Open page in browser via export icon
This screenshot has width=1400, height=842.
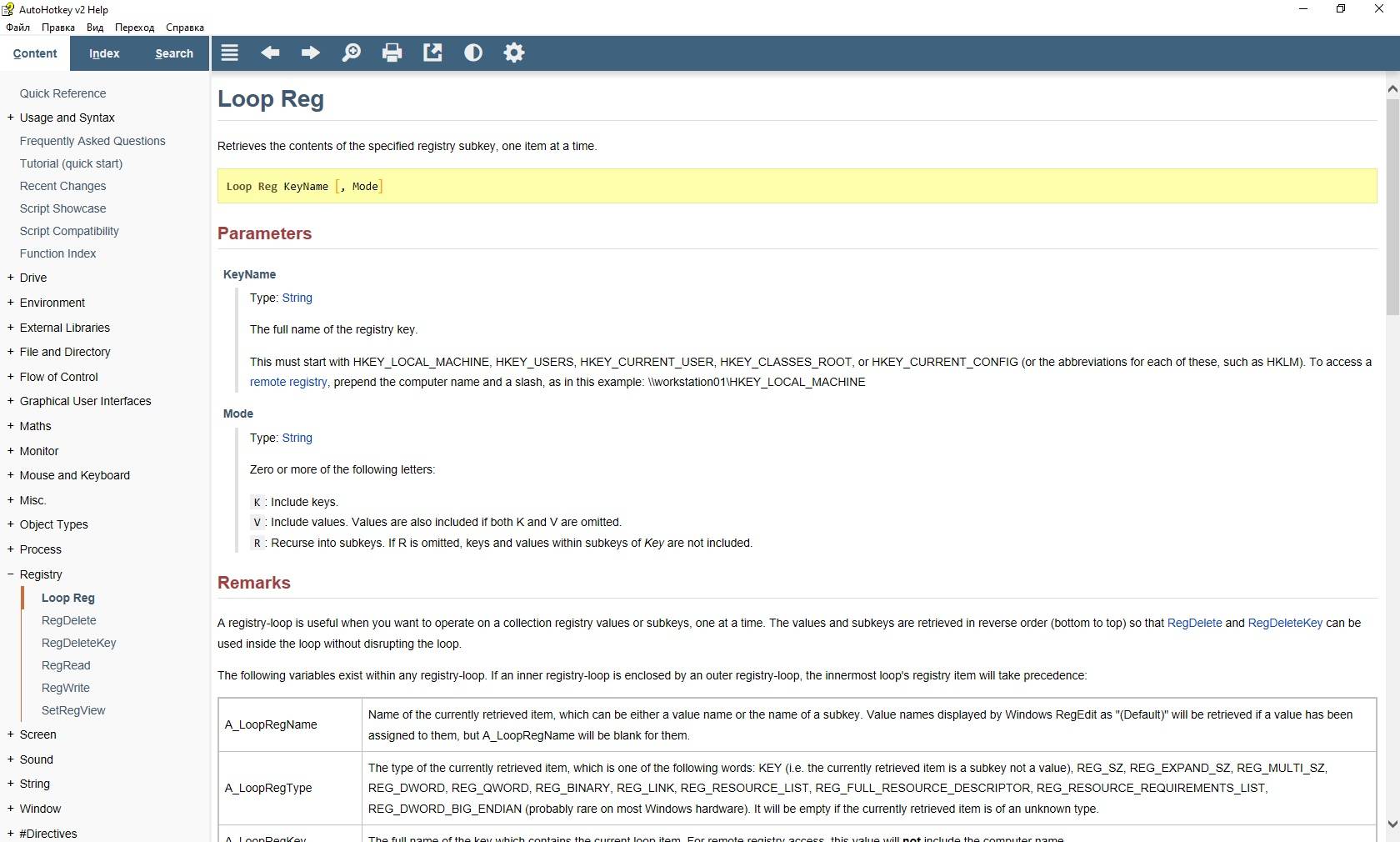[x=432, y=53]
